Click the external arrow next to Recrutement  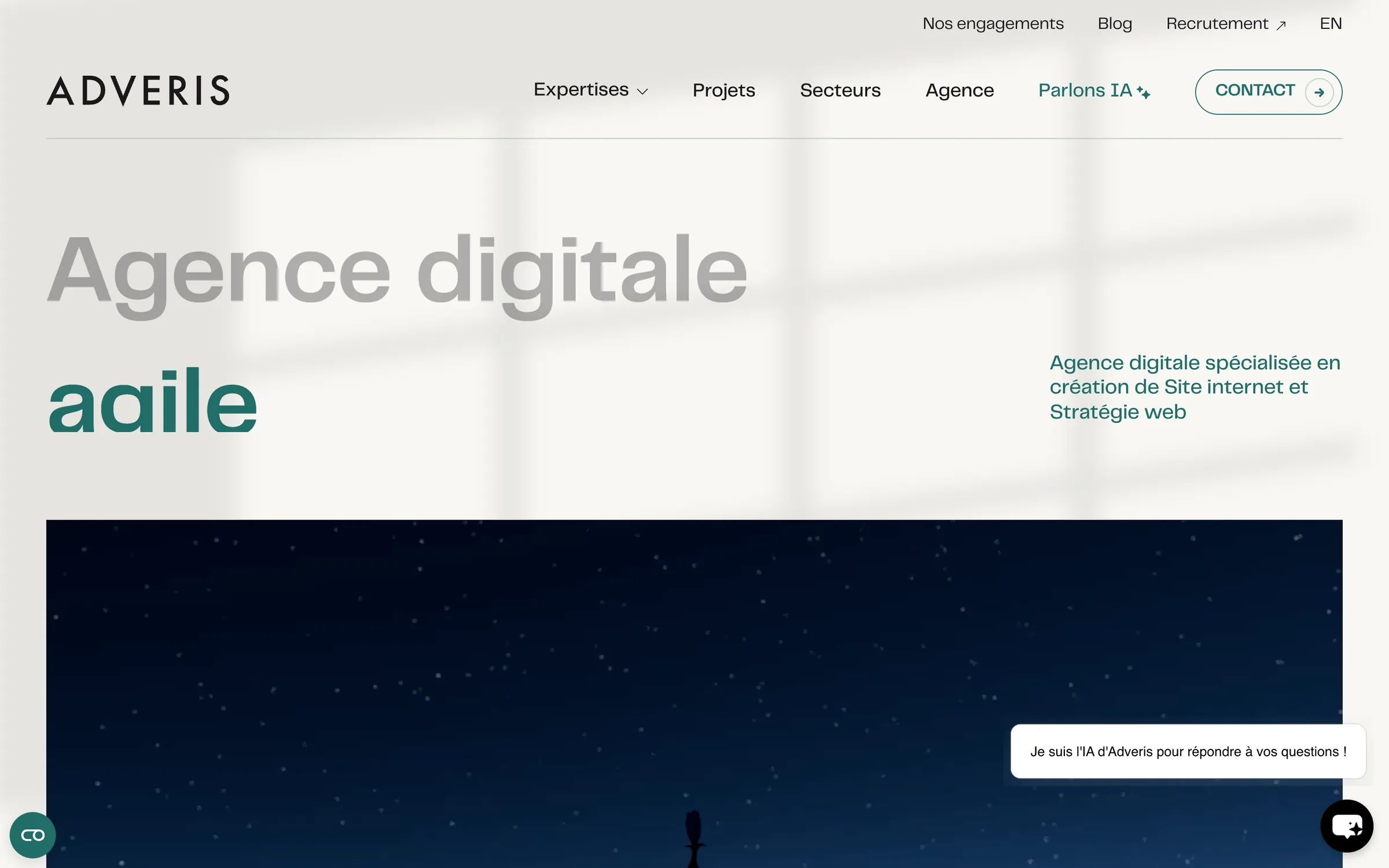coord(1281,25)
